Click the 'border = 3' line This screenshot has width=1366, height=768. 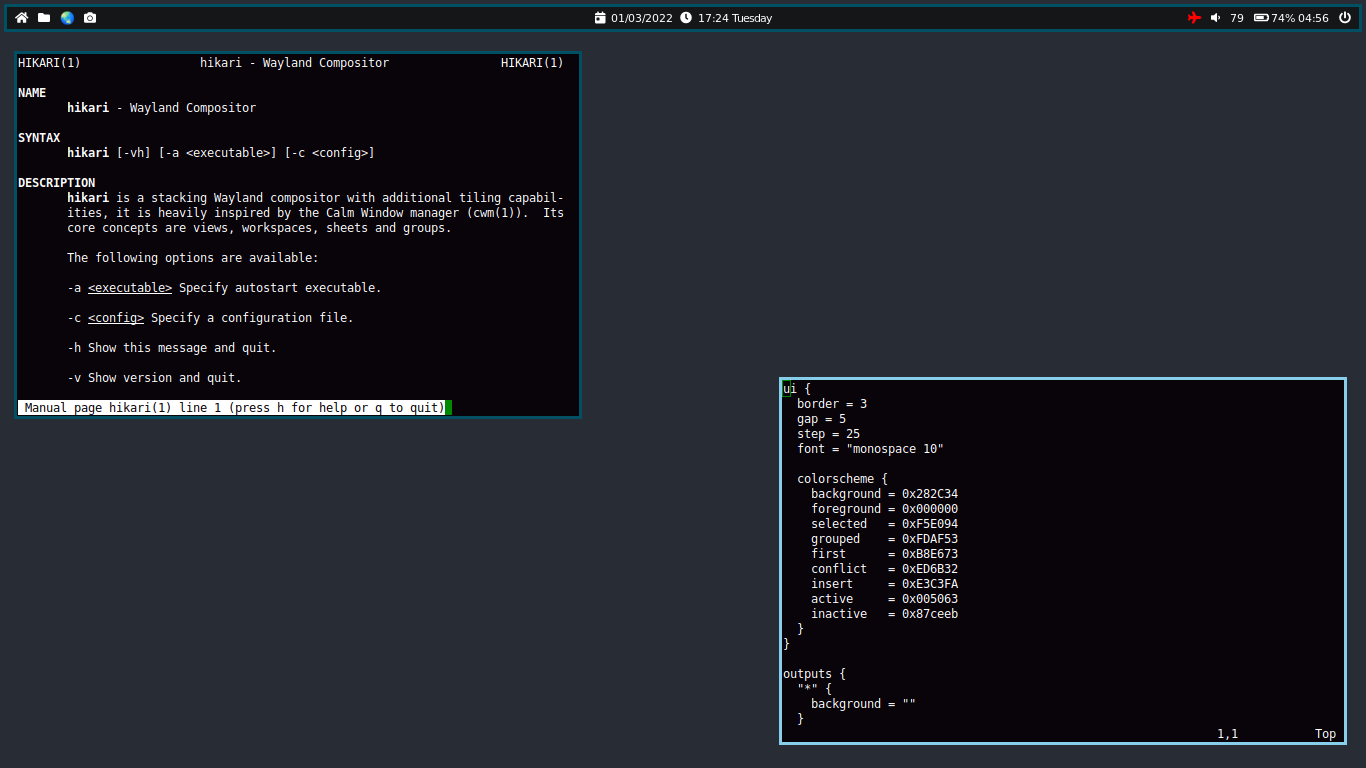pos(832,404)
